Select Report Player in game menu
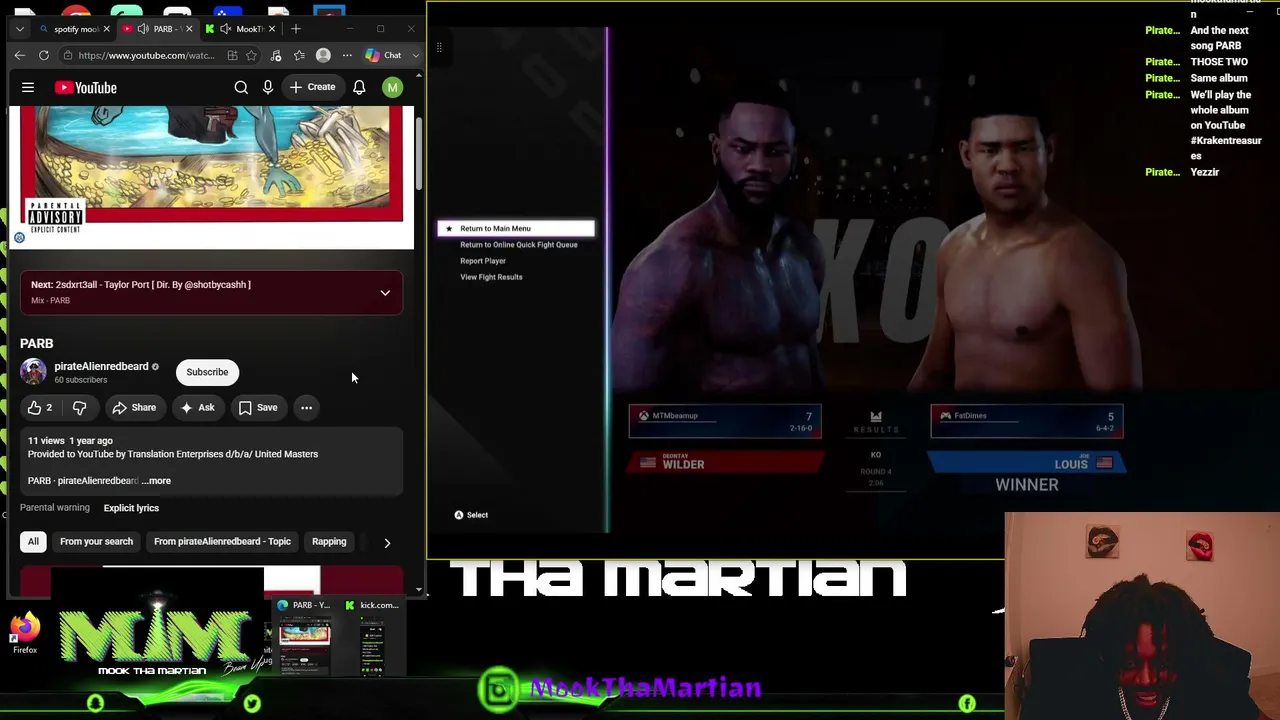Image resolution: width=1280 pixels, height=720 pixels. [483, 261]
